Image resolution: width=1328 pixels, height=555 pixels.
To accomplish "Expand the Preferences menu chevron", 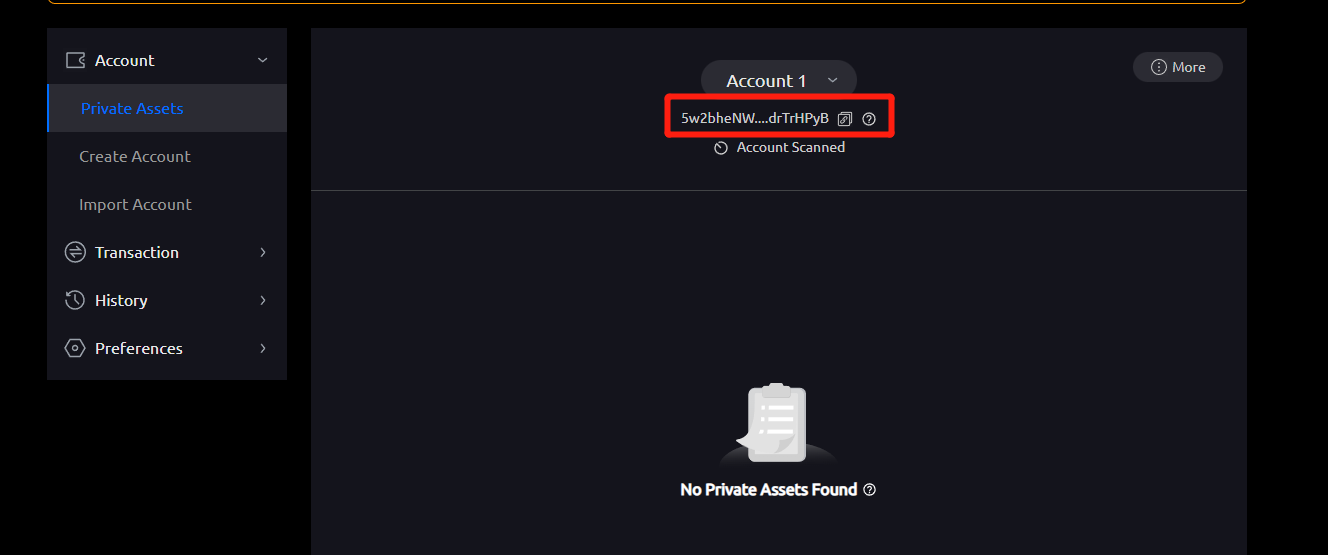I will coord(263,348).
